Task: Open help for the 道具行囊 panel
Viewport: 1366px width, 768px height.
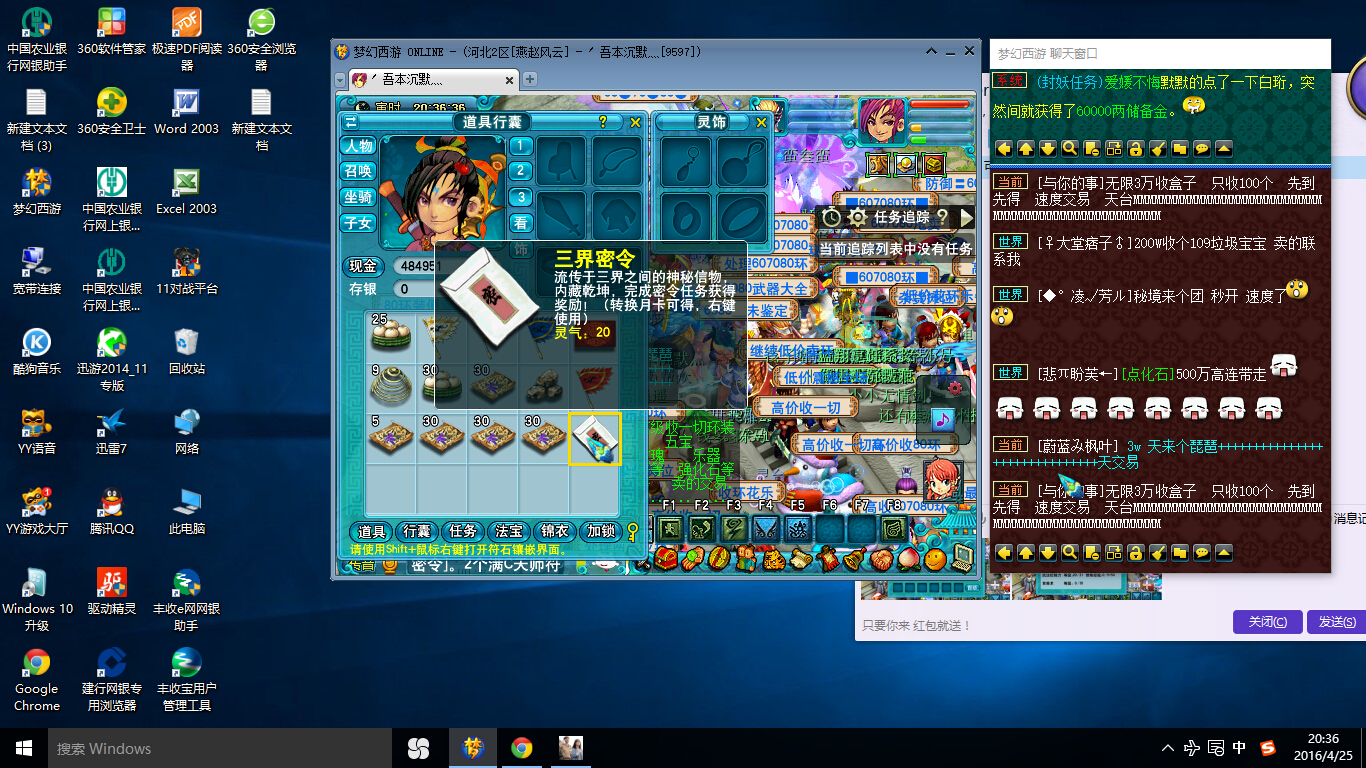Action: tap(603, 122)
